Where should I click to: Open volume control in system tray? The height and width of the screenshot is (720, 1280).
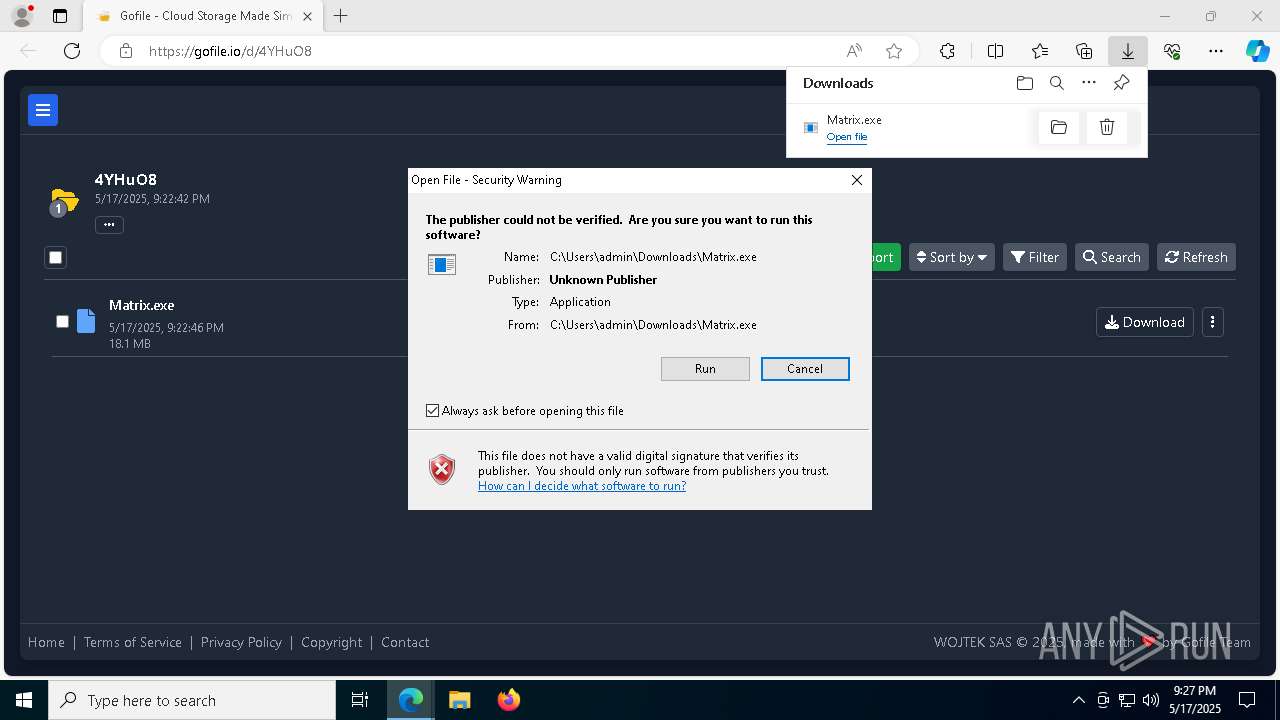click(x=1151, y=700)
